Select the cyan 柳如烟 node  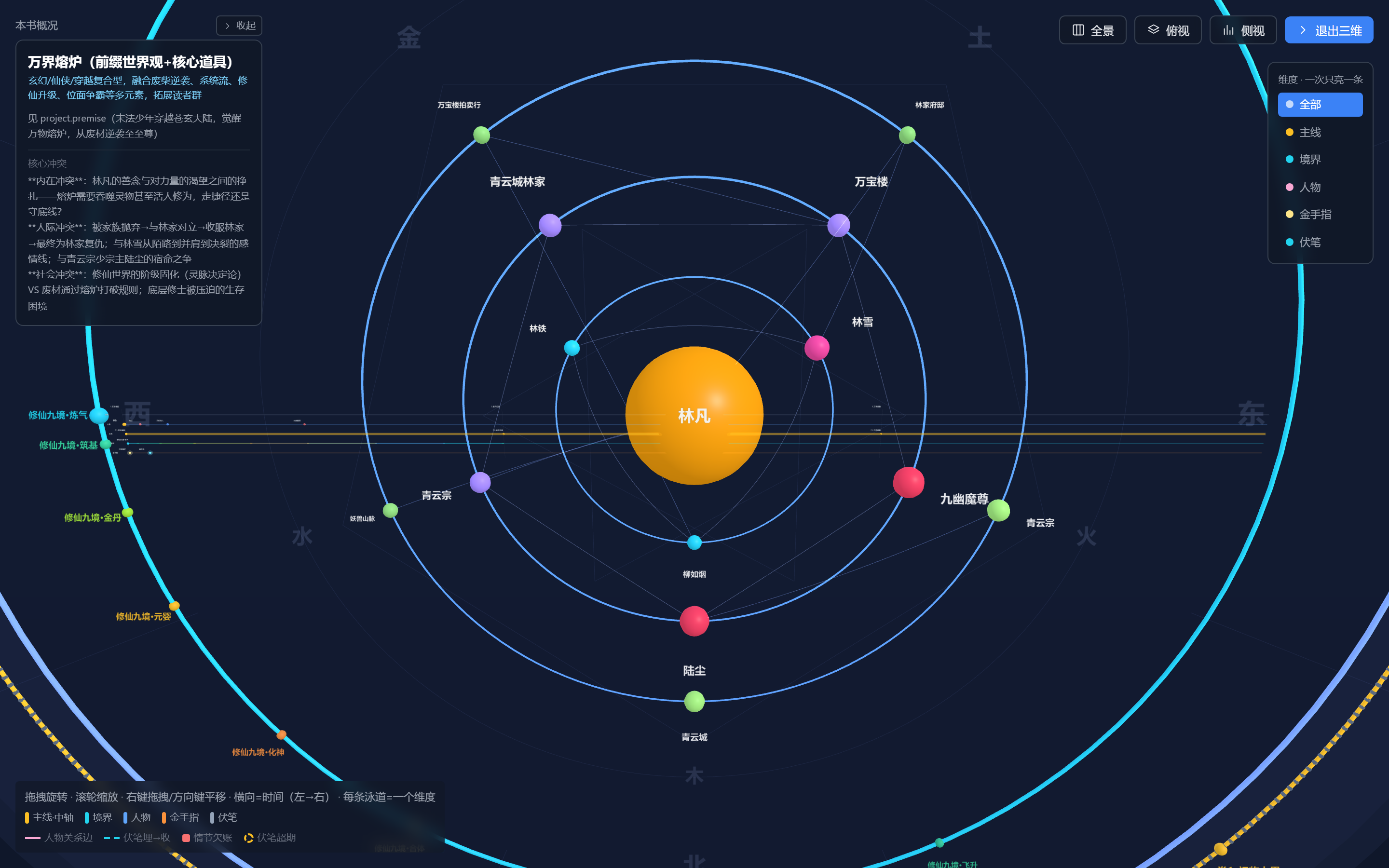(x=694, y=542)
